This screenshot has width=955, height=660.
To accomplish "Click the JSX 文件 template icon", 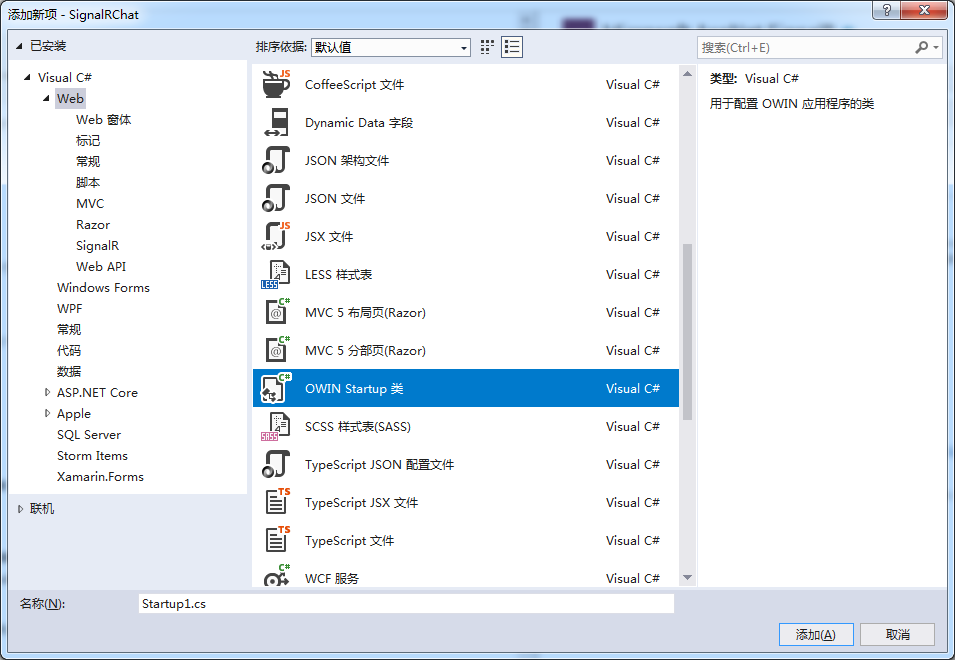I will [x=276, y=236].
